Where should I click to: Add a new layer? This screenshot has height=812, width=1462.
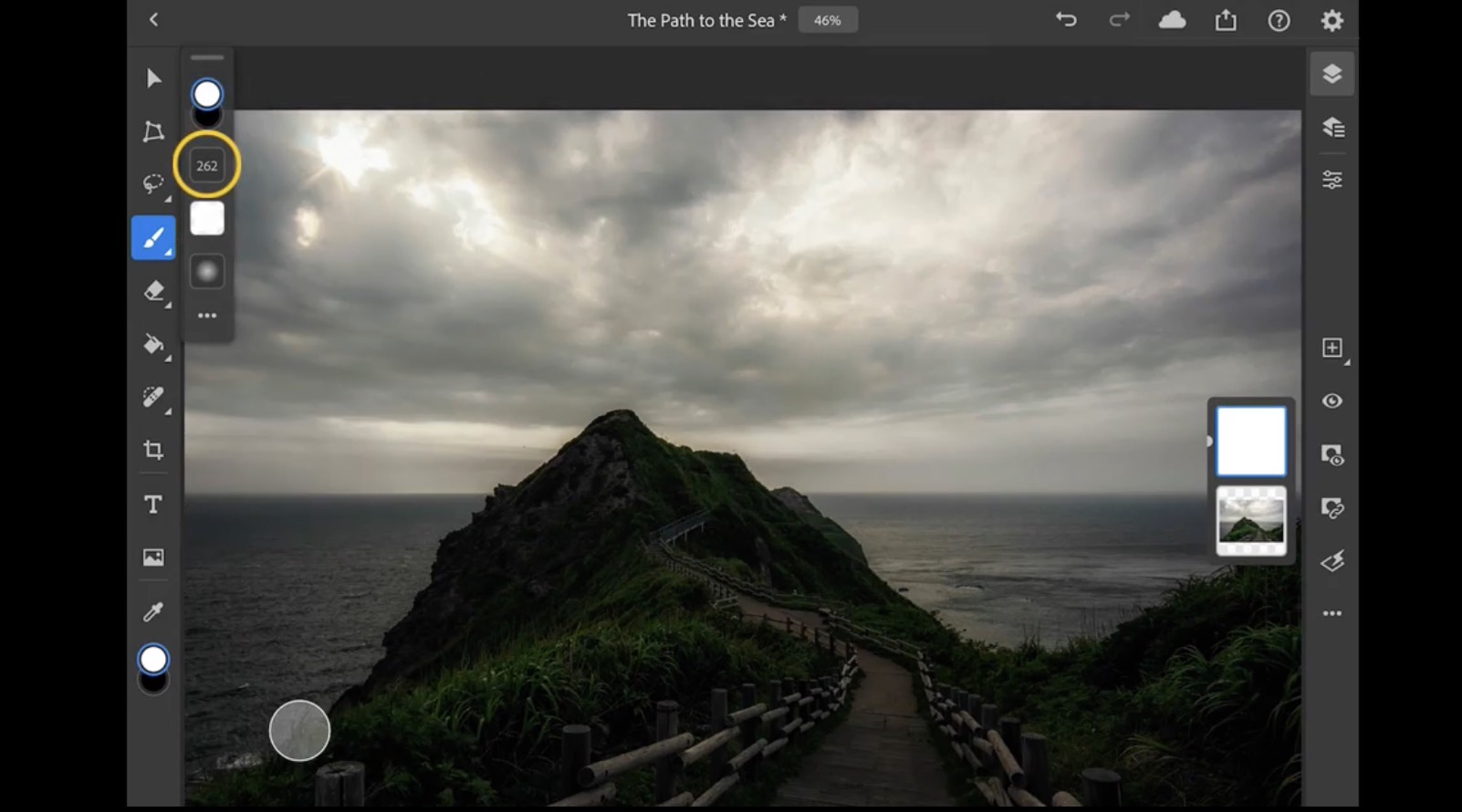(x=1332, y=348)
